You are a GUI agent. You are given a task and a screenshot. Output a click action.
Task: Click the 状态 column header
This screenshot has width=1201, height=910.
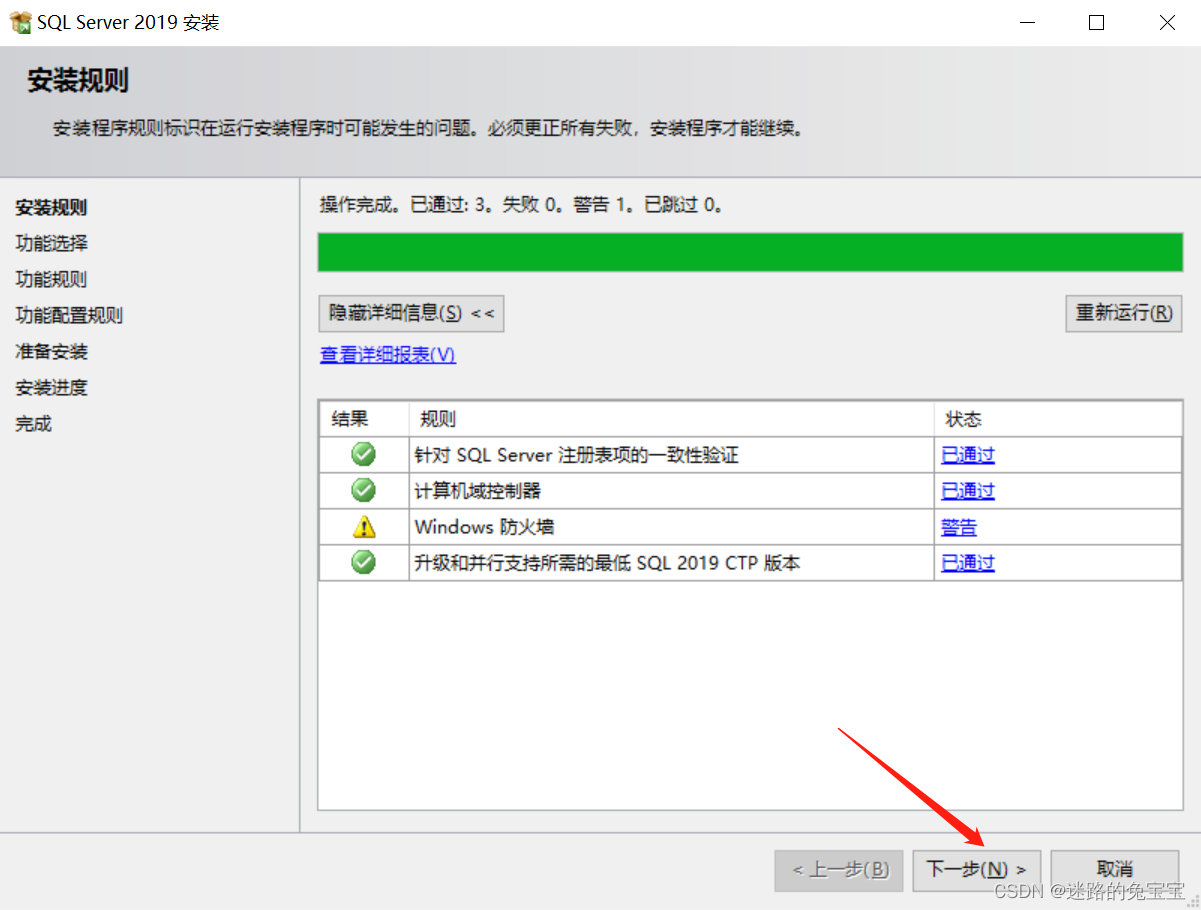(x=1058, y=419)
